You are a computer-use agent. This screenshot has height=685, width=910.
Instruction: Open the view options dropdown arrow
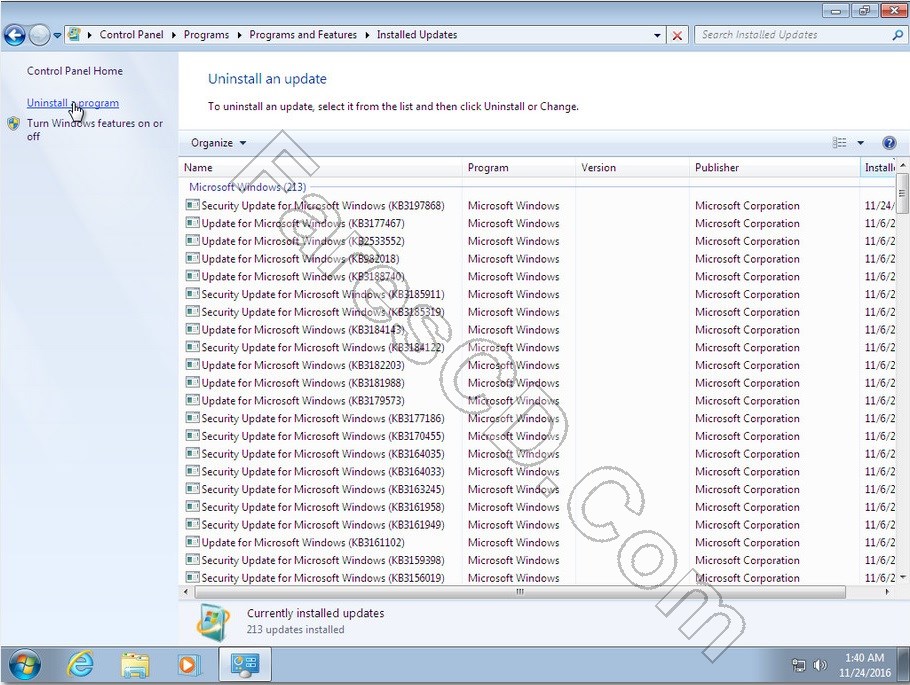[x=861, y=143]
